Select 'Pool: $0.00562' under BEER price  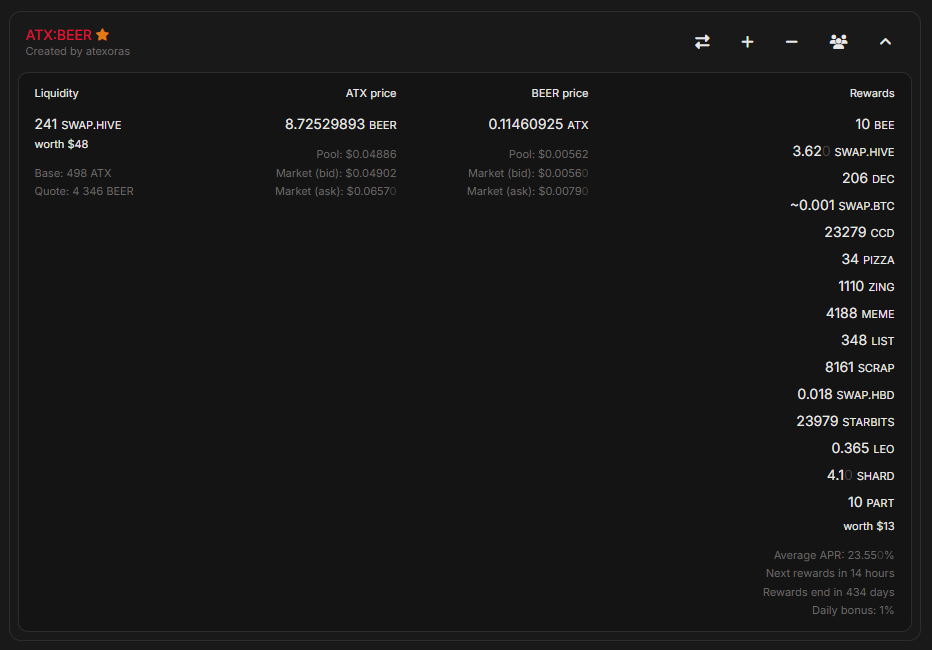coord(549,154)
